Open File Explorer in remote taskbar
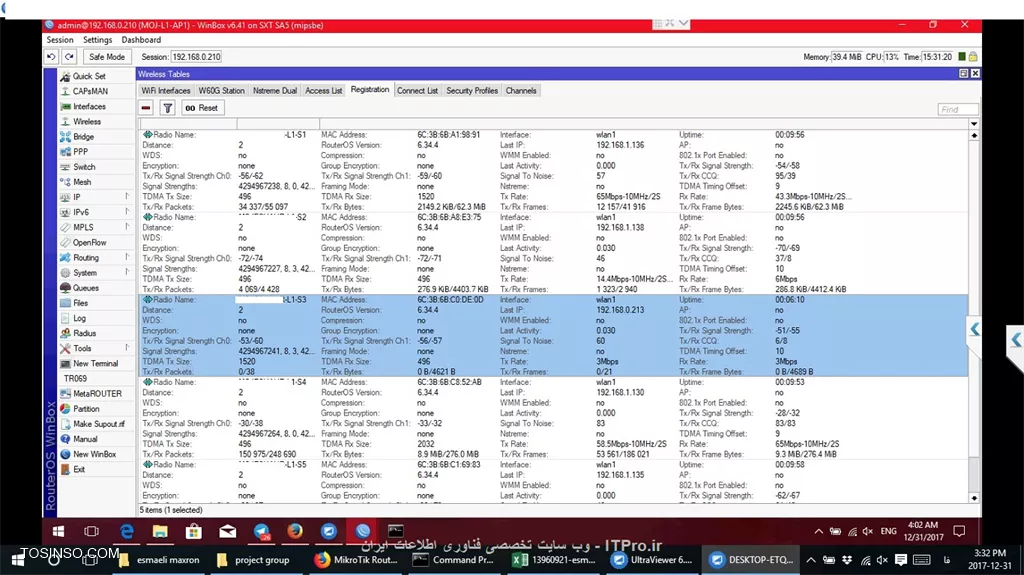Screen dimensions: 1024x575 click(x=160, y=531)
